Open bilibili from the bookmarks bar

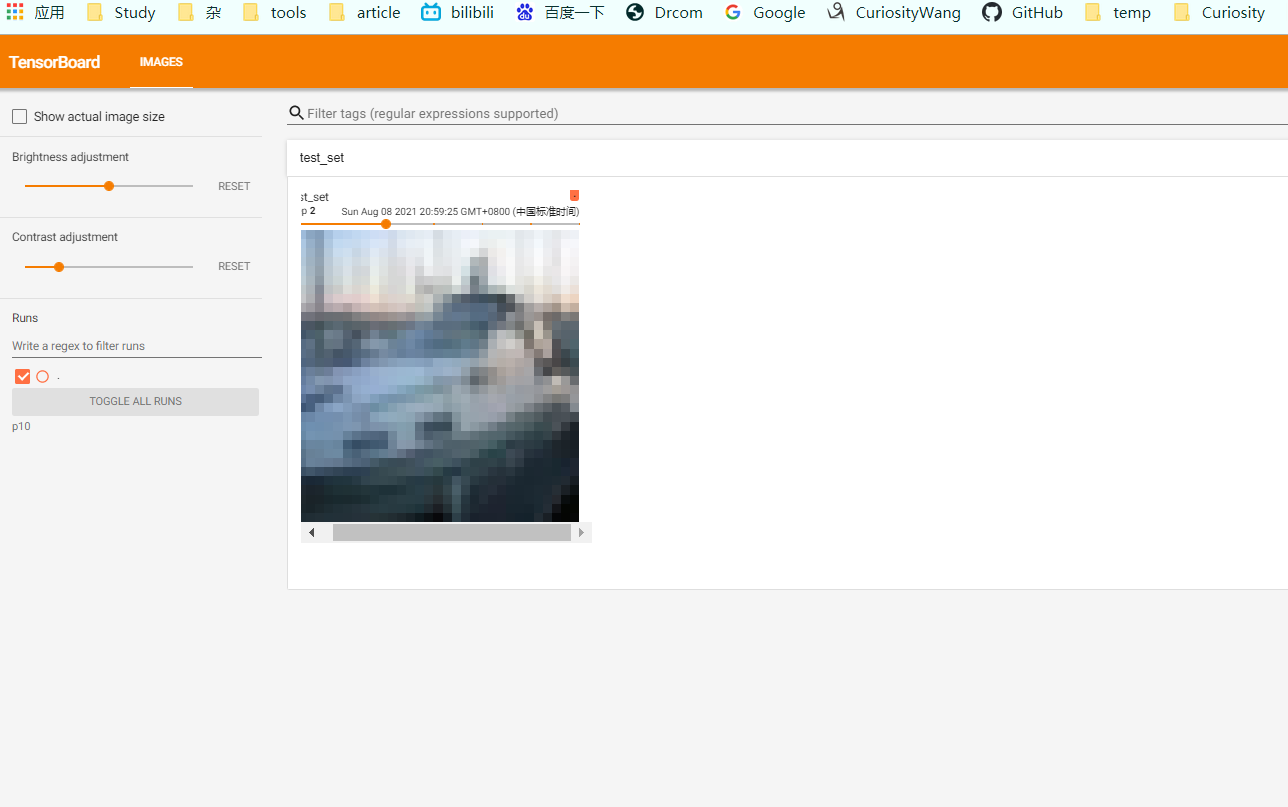[x=457, y=12]
